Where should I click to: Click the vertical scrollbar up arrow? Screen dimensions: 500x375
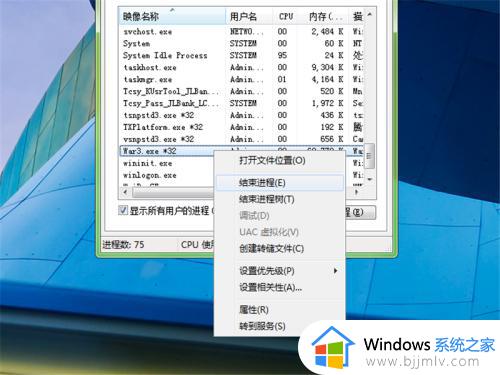point(369,15)
